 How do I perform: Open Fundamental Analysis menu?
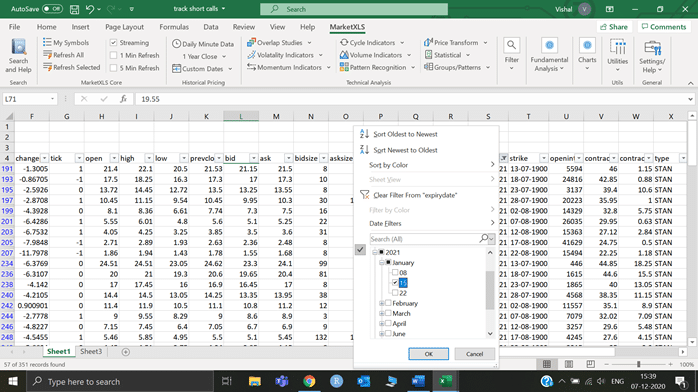point(549,55)
